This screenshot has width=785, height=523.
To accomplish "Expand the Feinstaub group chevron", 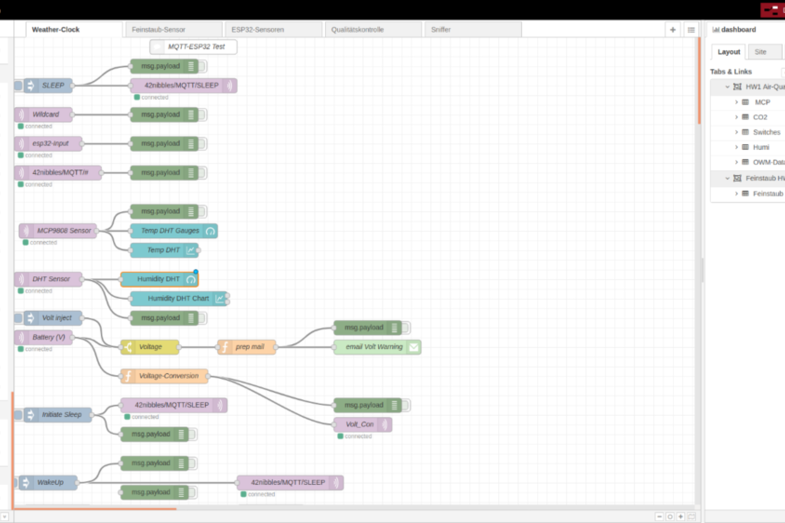I will [736, 194].
